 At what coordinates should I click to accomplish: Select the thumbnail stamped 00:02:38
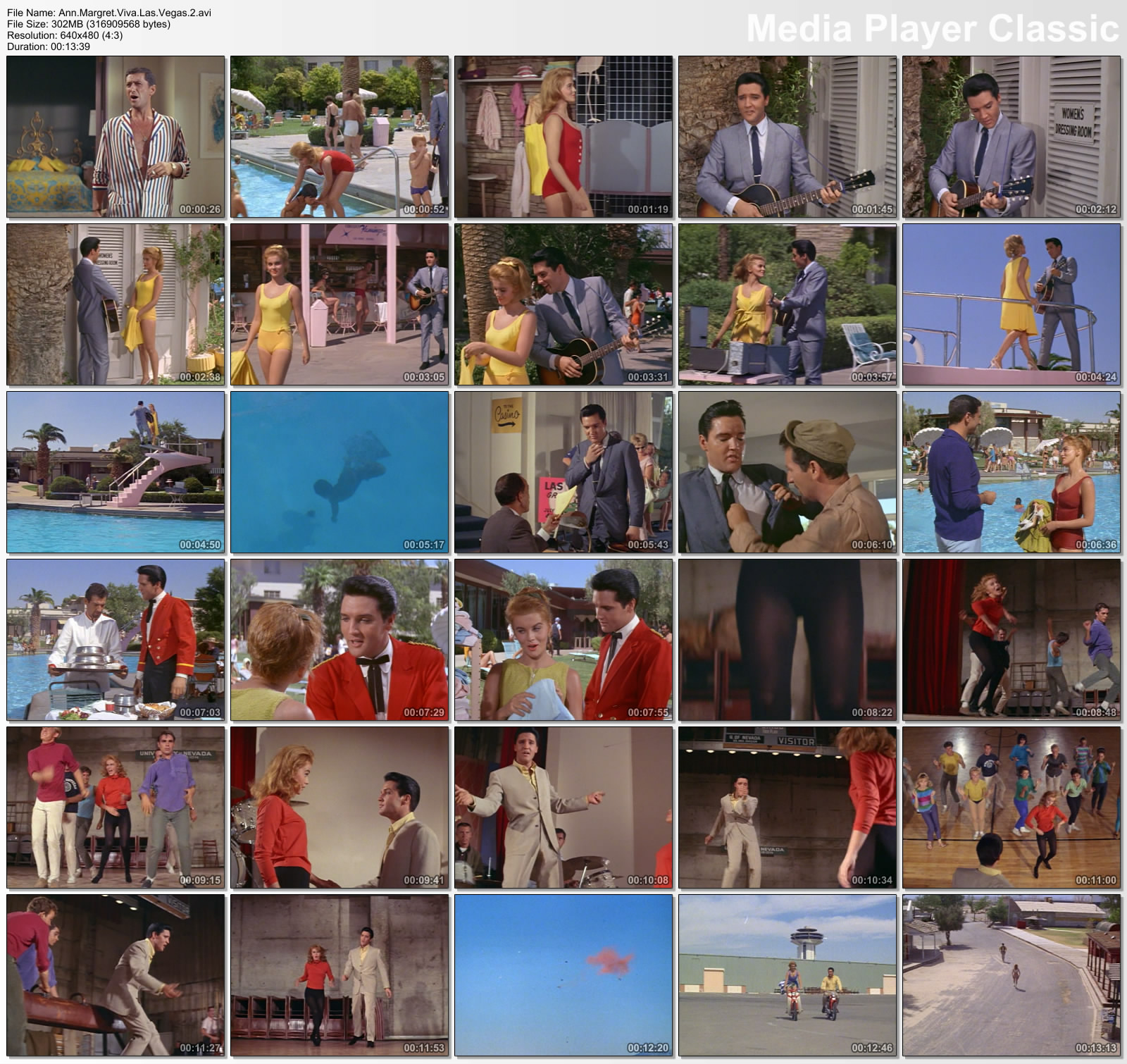[x=116, y=304]
